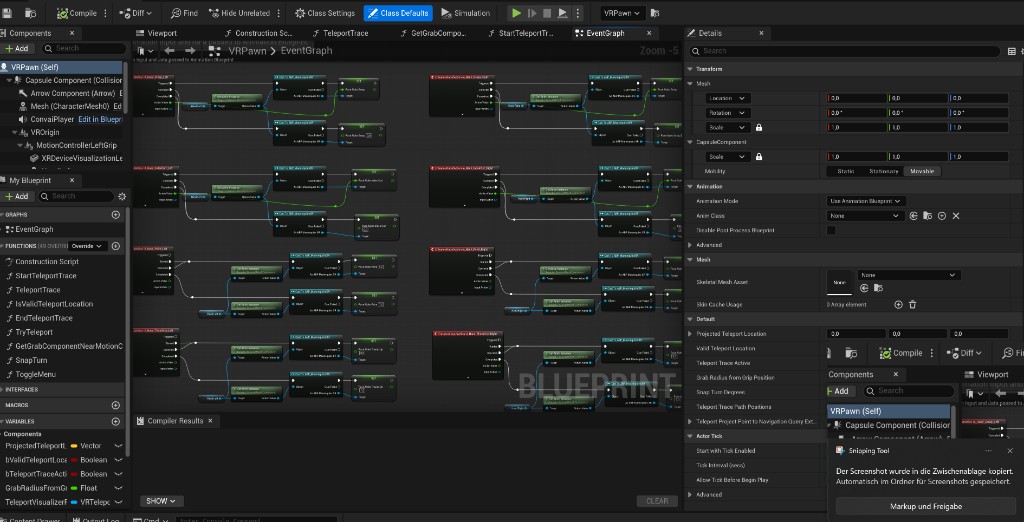Clear the Anim Class with the X icon
Image resolution: width=1024 pixels, height=522 pixels.
coord(956,216)
